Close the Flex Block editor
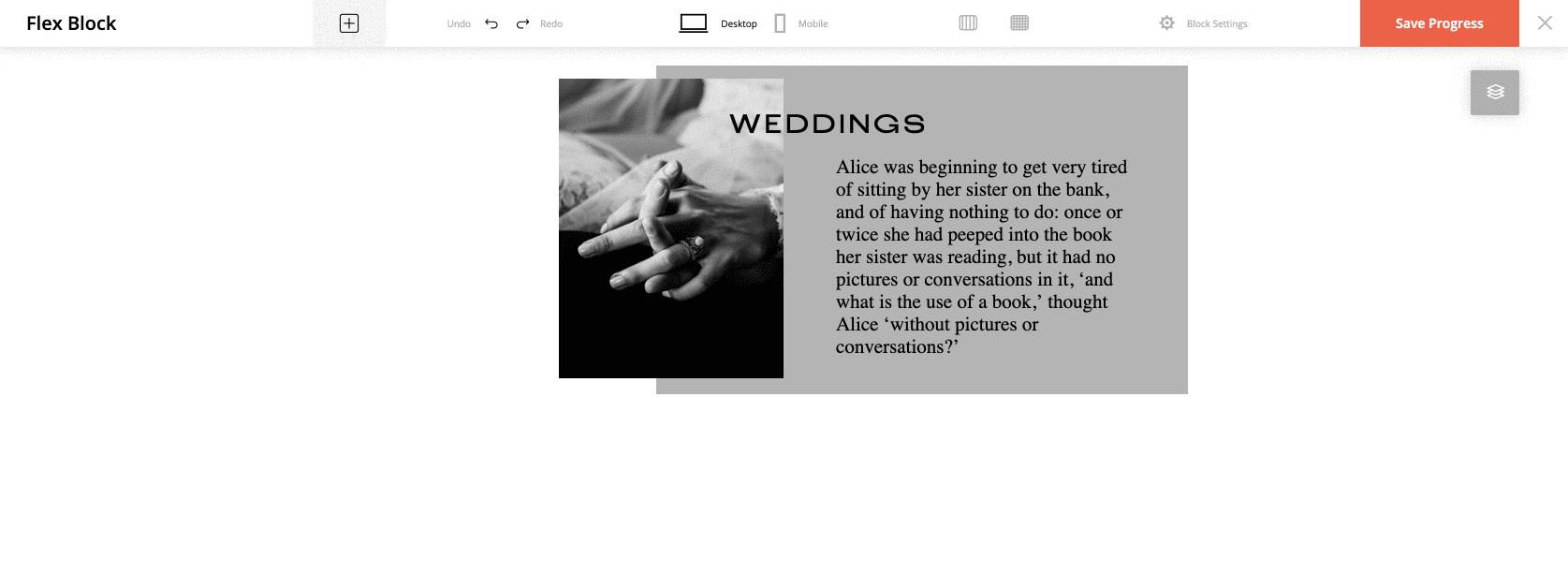The width and height of the screenshot is (1568, 588). (x=1545, y=23)
